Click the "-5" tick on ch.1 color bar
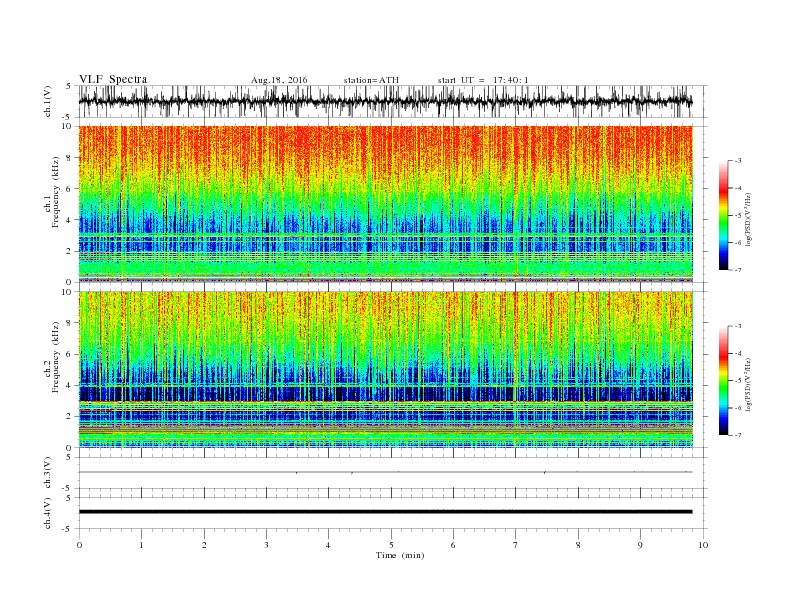This screenshot has width=792, height=612. pyautogui.click(x=737, y=216)
